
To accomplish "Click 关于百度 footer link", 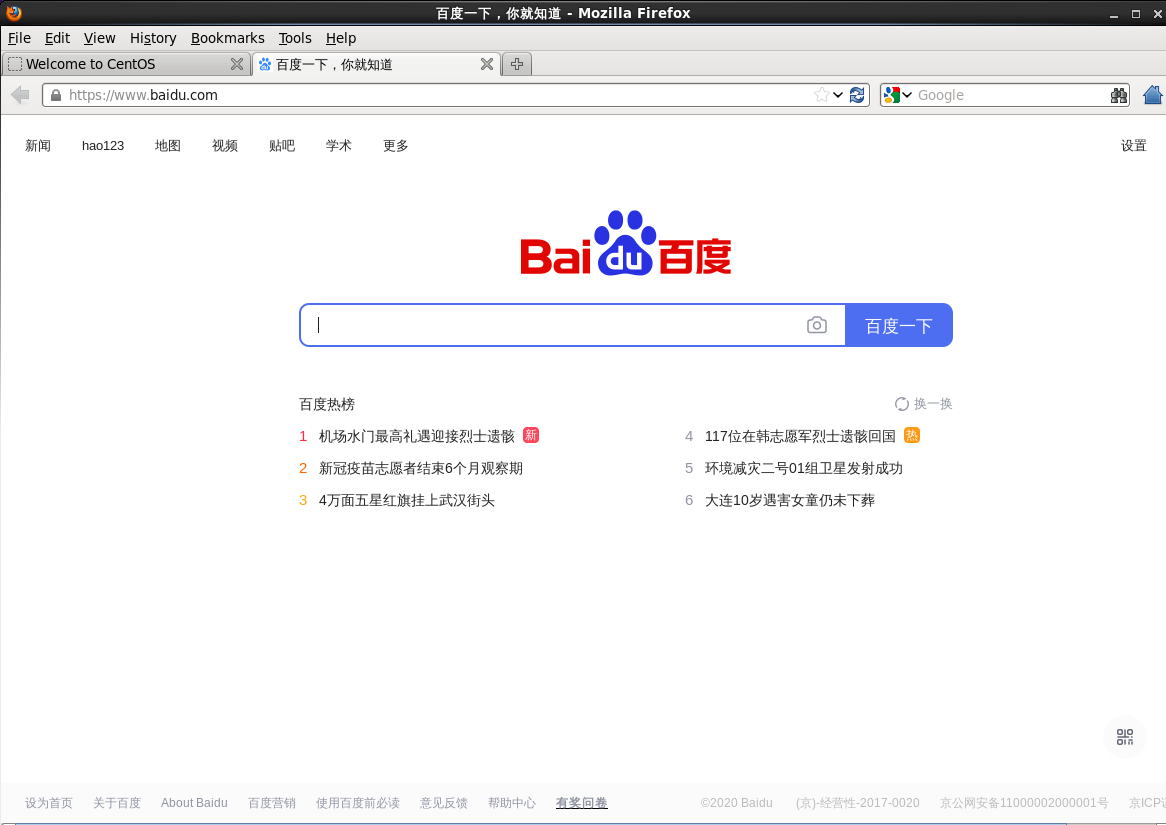I will (x=117, y=803).
